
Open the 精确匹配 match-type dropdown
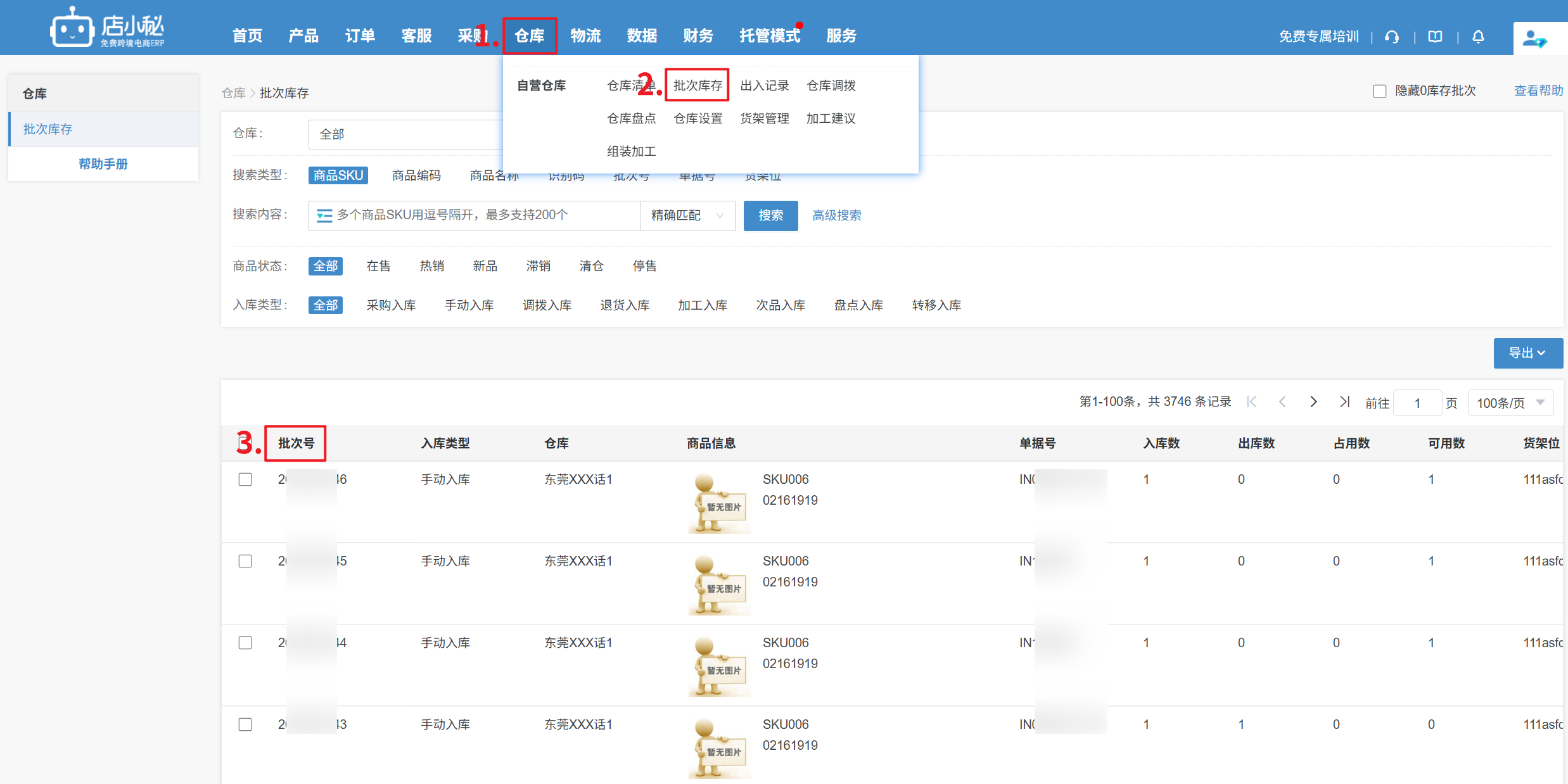click(x=687, y=216)
